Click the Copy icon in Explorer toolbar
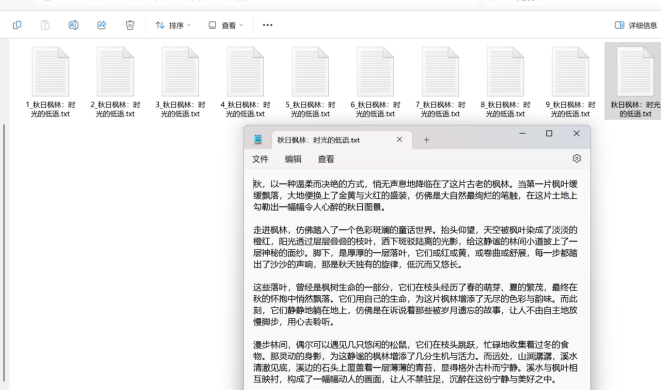The height and width of the screenshot is (390, 662). click(x=17, y=25)
